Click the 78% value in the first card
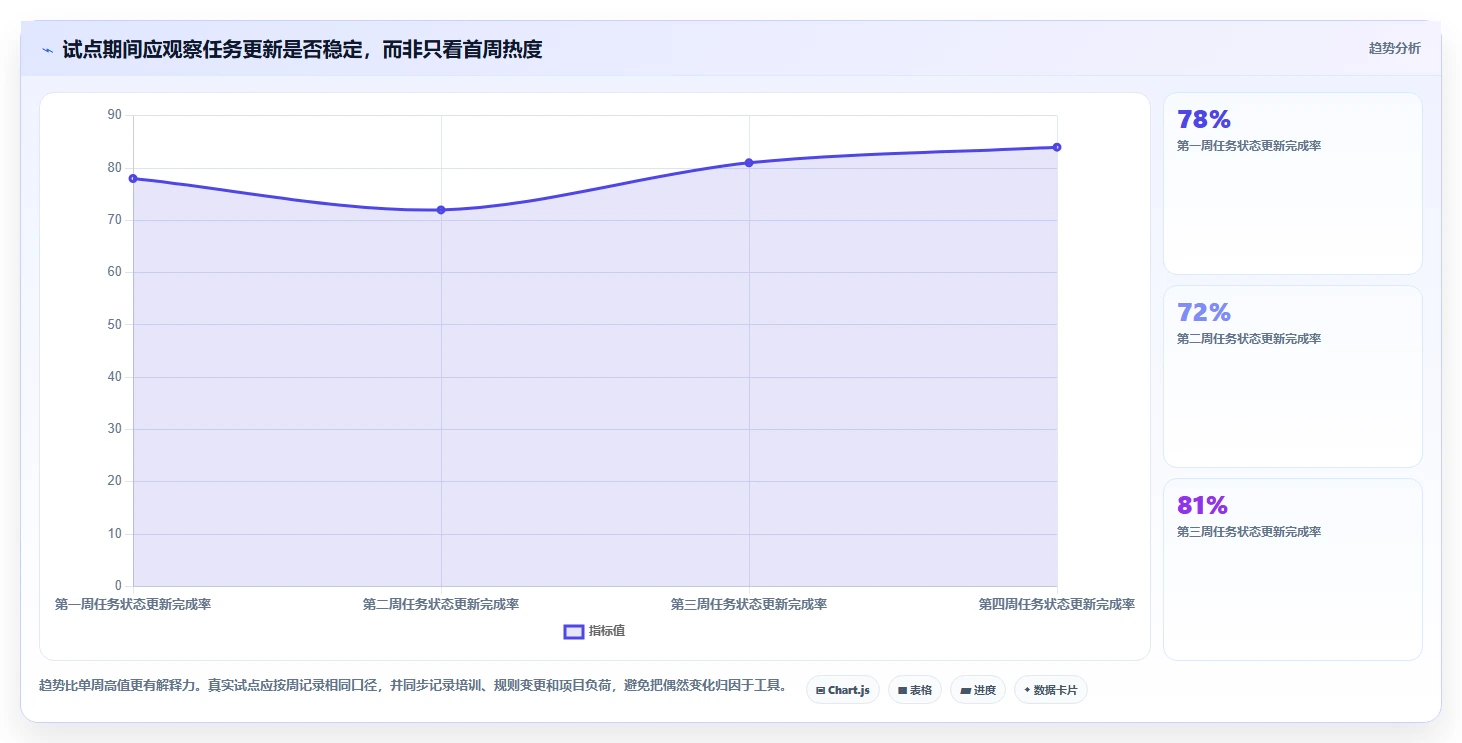 (x=1204, y=120)
